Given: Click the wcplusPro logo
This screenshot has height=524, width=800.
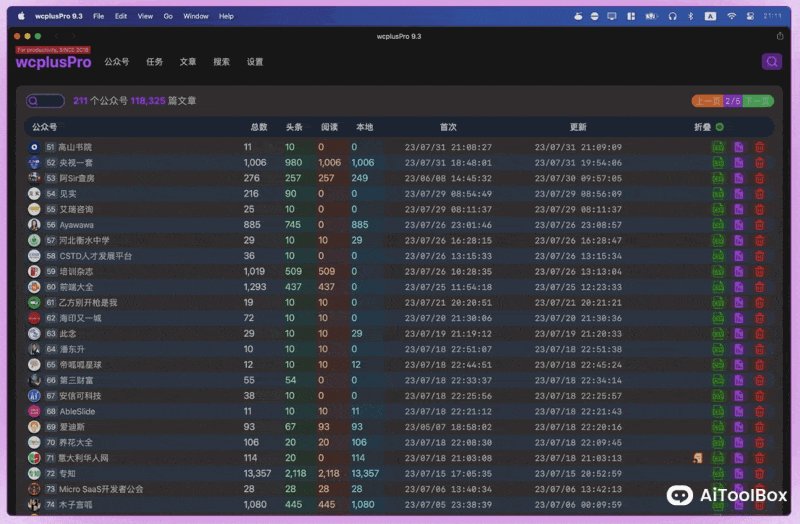Looking at the screenshot, I should pos(54,62).
